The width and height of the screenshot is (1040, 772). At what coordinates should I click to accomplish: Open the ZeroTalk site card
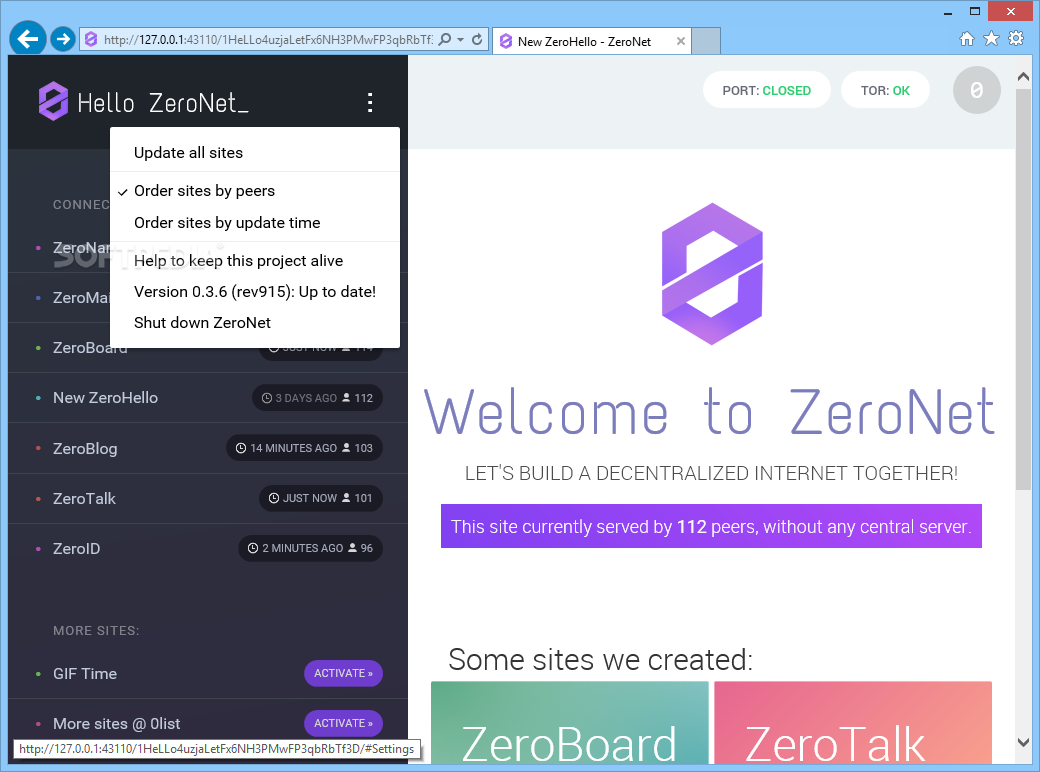(853, 723)
